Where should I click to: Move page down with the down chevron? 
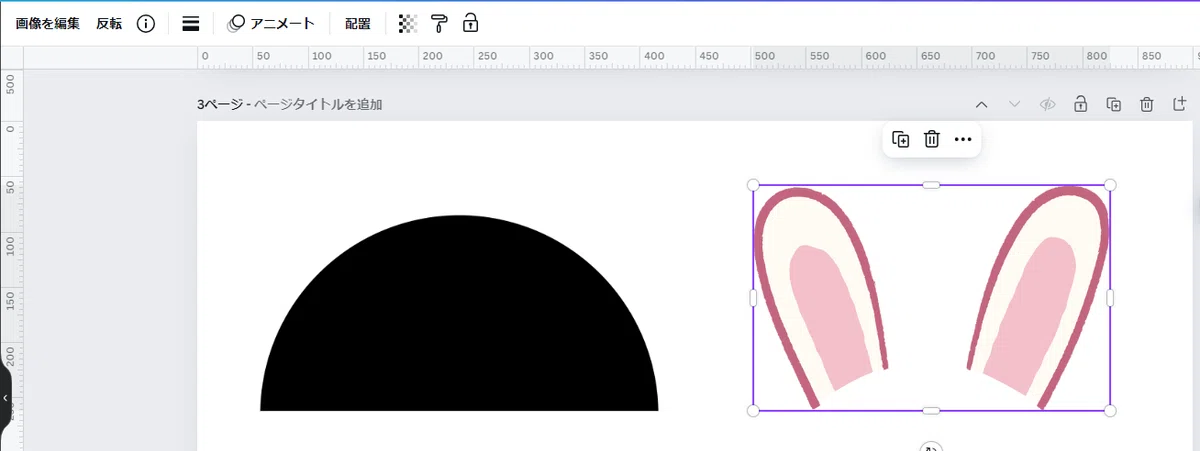point(1015,104)
